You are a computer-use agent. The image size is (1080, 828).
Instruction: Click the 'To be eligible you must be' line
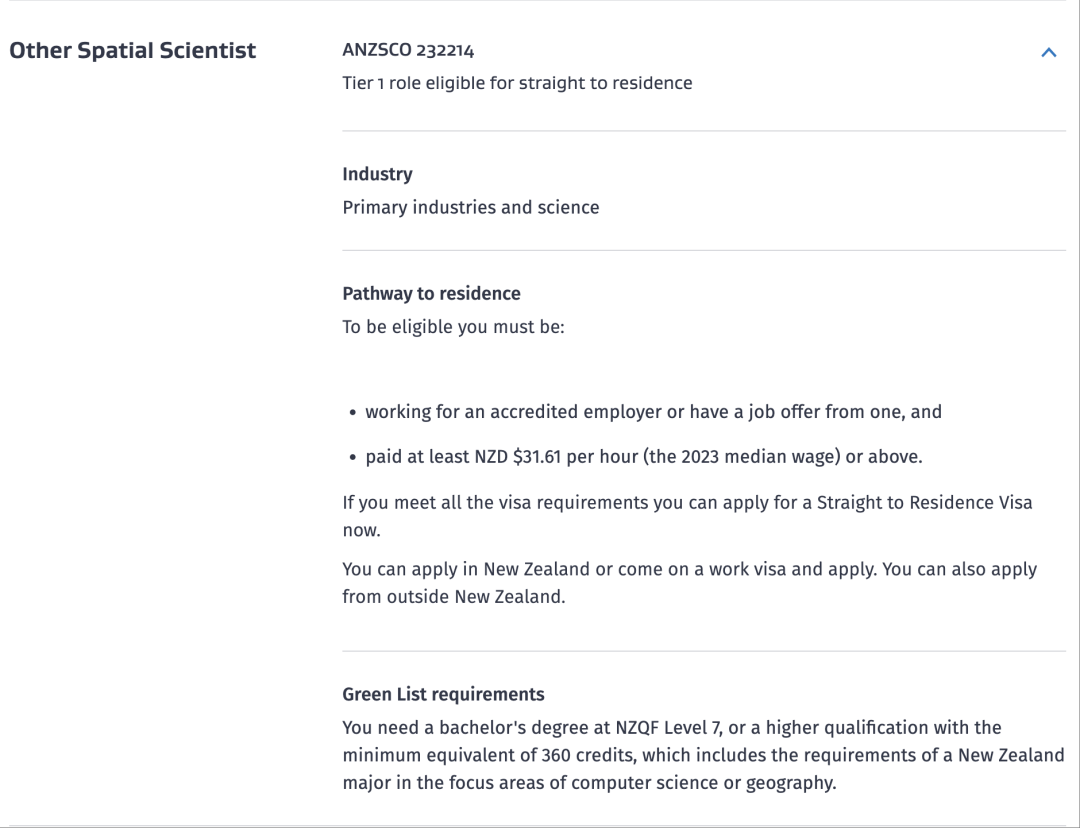453,327
